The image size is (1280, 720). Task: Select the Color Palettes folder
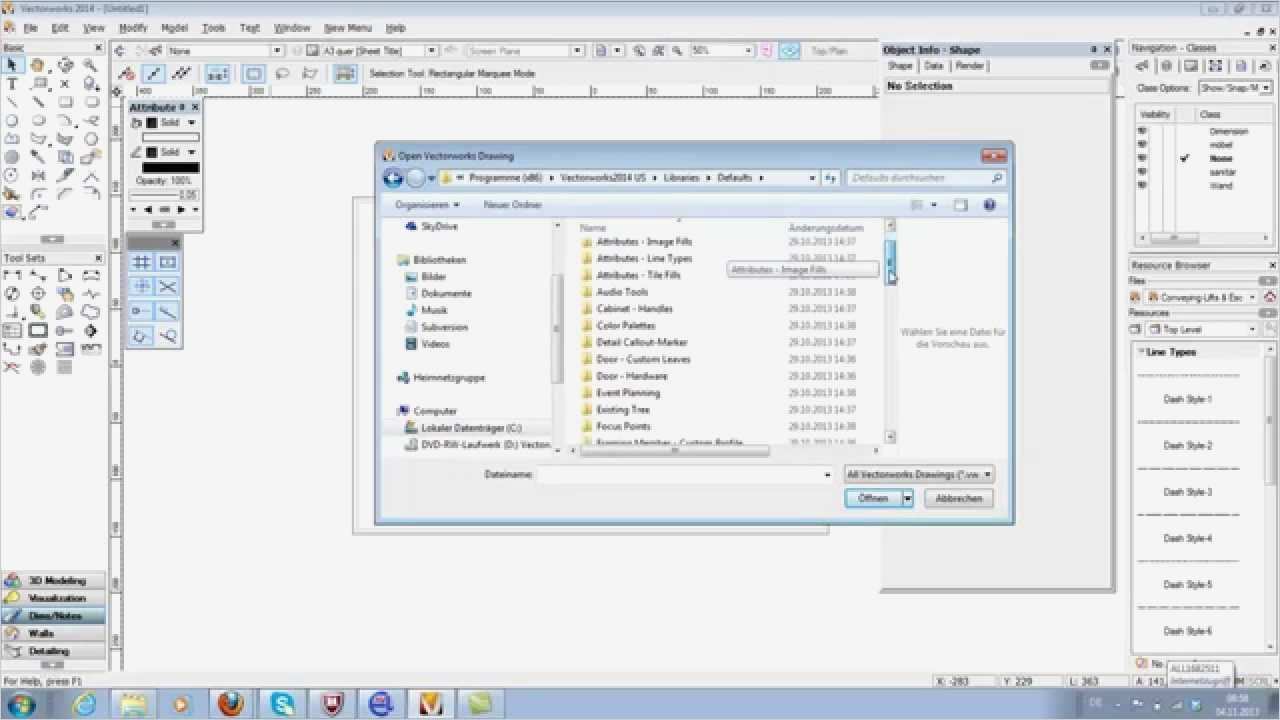[625, 326]
